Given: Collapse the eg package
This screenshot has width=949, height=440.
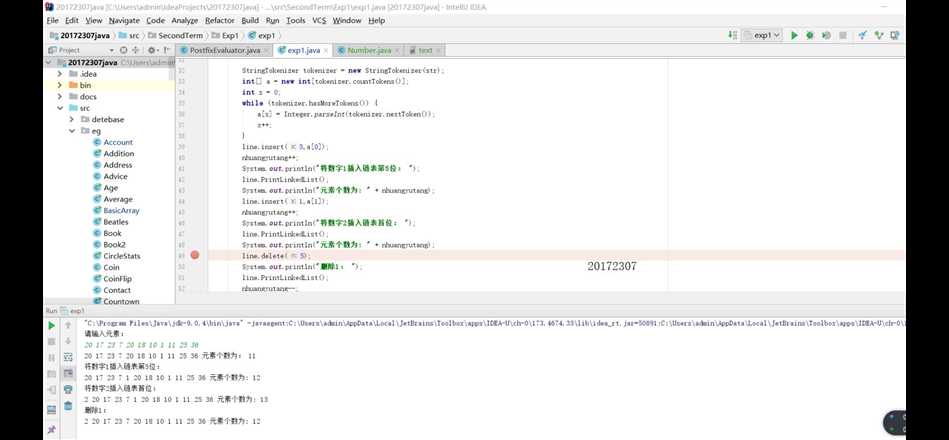Looking at the screenshot, I should pos(71,131).
